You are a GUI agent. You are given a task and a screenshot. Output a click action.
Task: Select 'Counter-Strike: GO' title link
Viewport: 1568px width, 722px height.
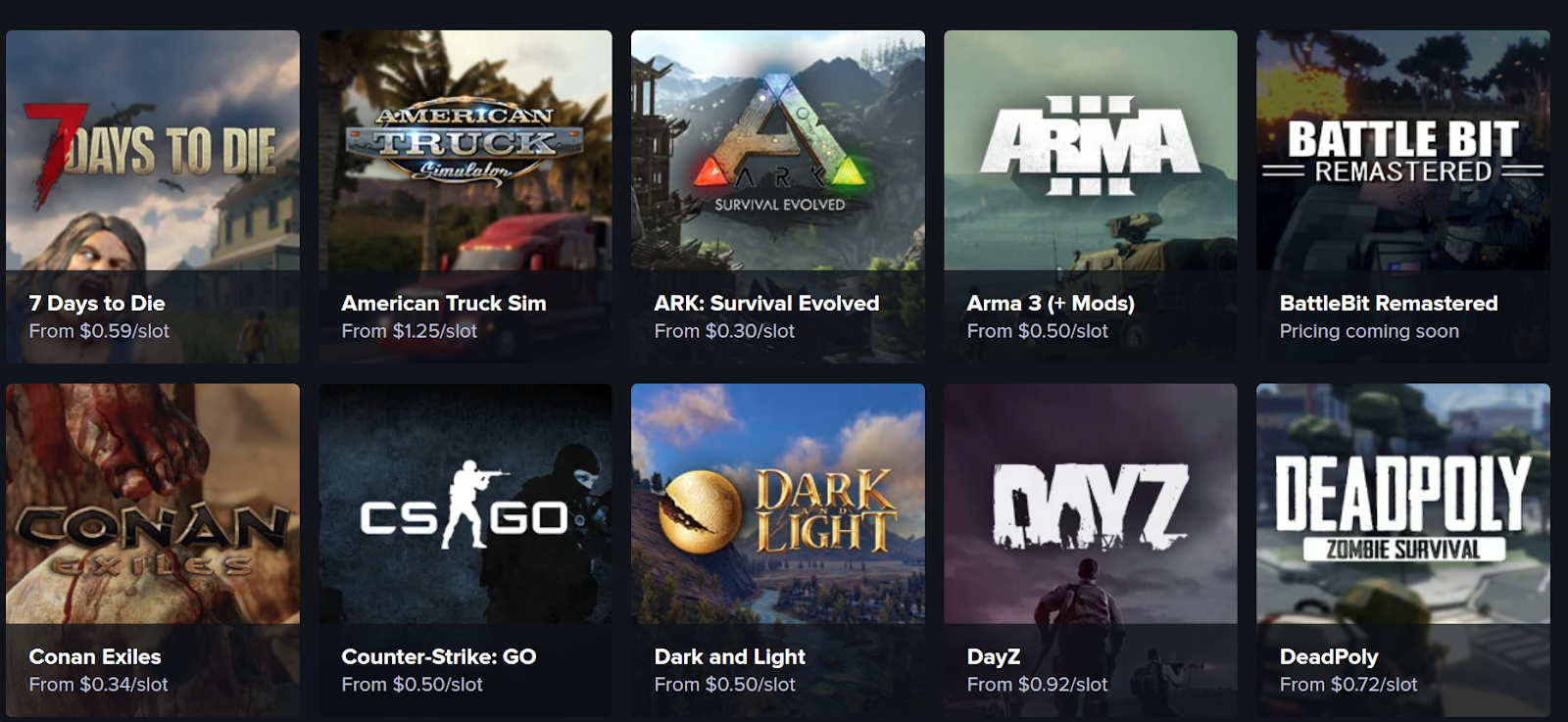439,656
